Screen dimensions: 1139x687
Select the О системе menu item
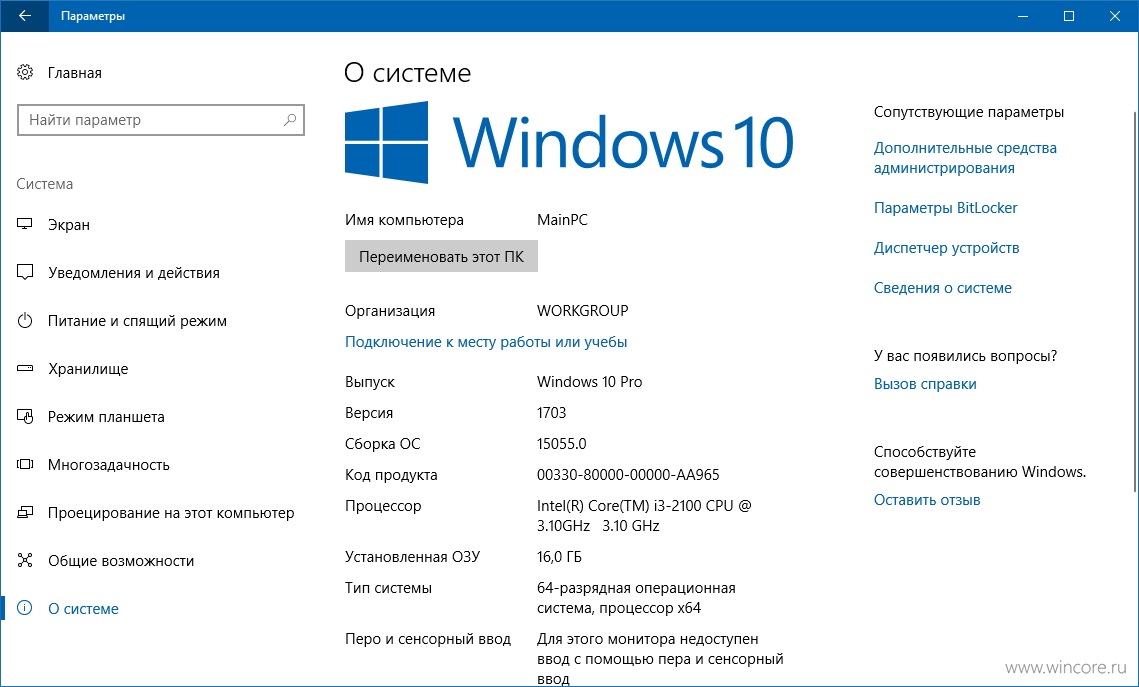83,609
